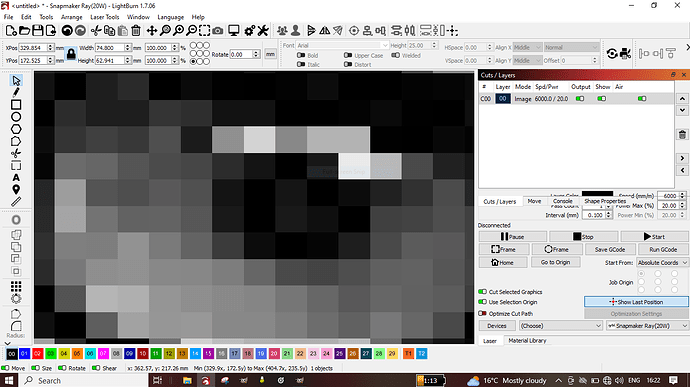Click the Open file folder icon

pyautogui.click(x=25, y=31)
